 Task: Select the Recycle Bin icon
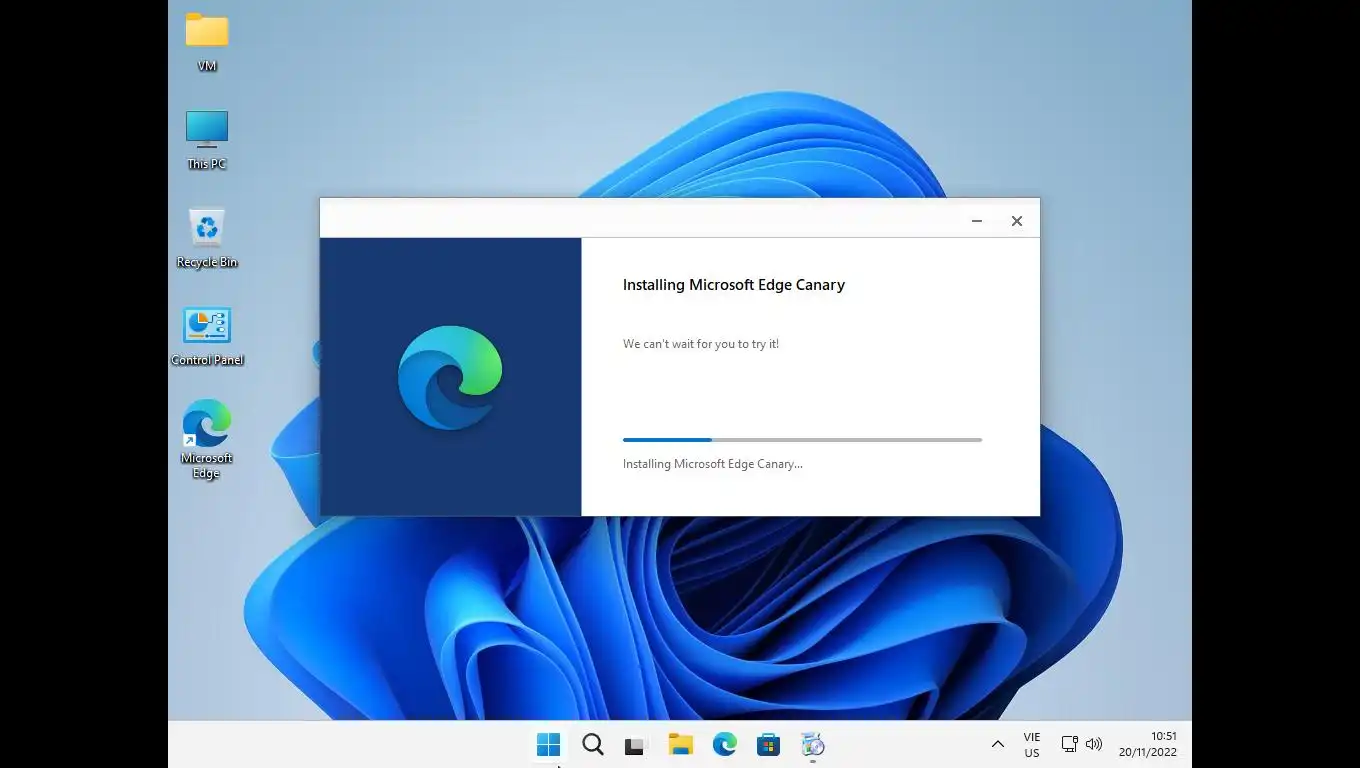tap(207, 238)
